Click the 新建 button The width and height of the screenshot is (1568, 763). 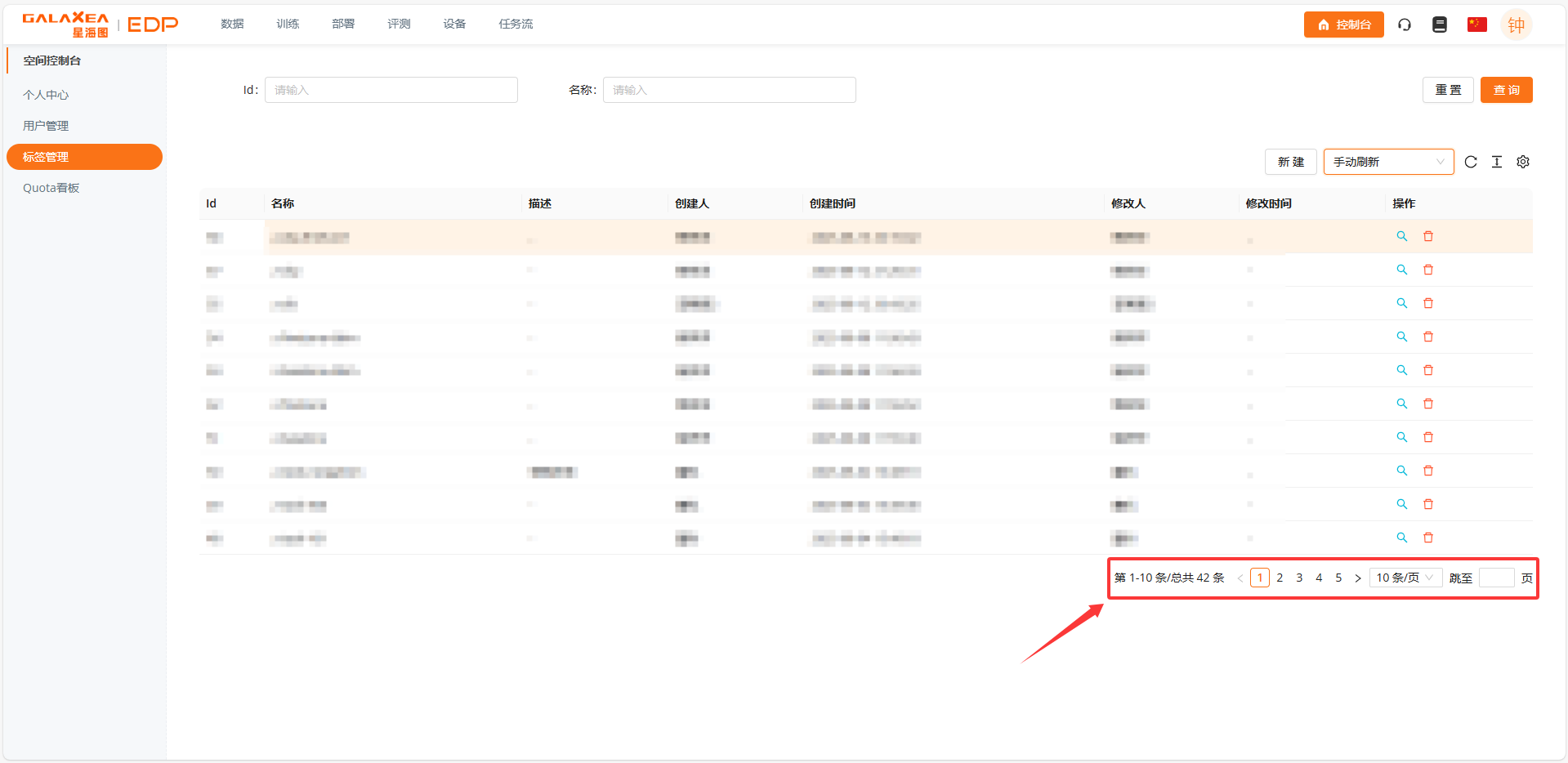click(1290, 162)
